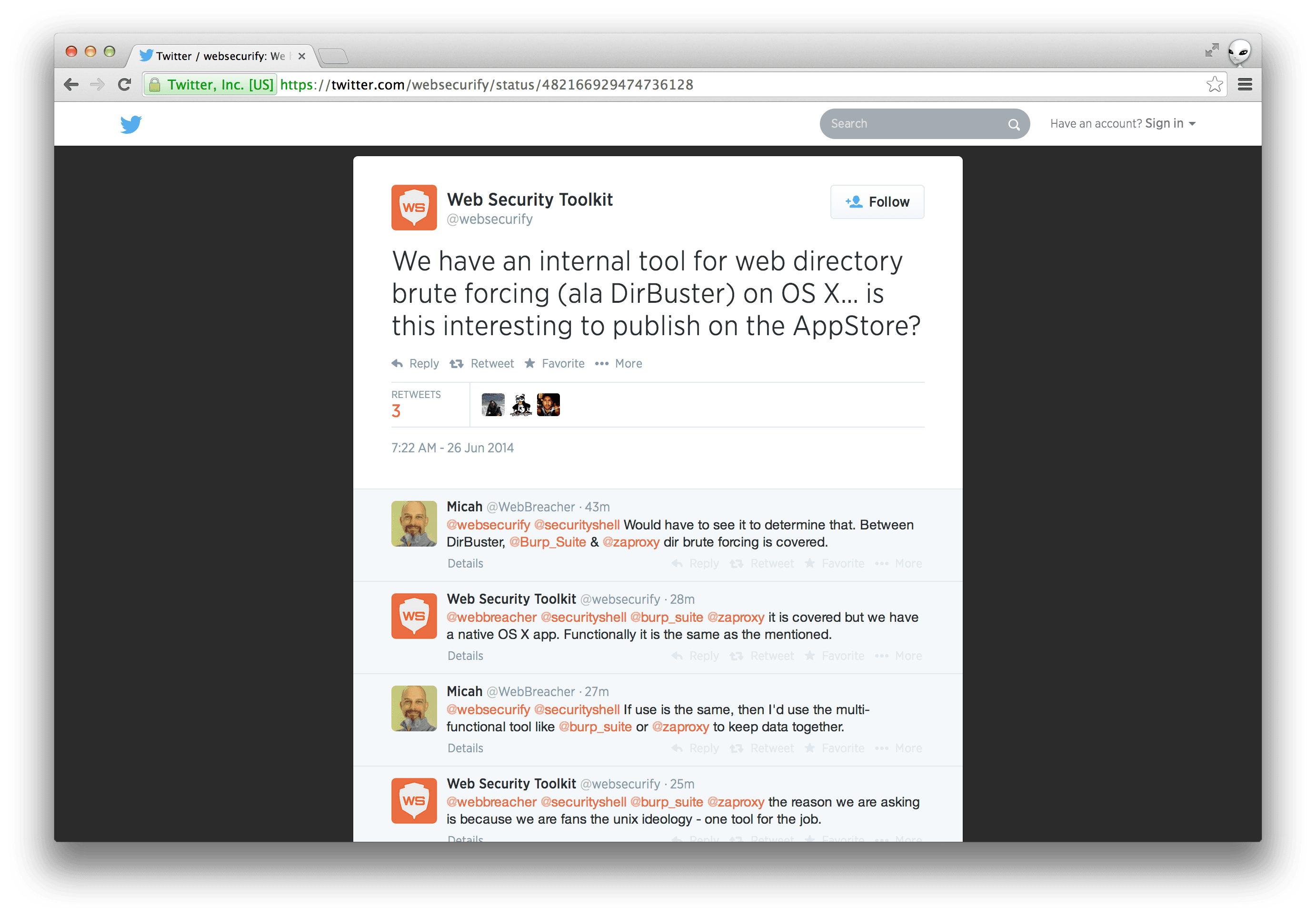Viewport: 1316px width, 917px height.
Task: Click @zaproxy mention in the 25m reply
Action: pos(736,802)
